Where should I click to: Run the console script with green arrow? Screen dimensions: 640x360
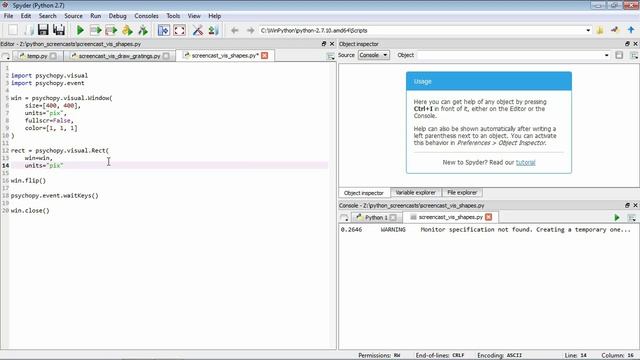click(x=617, y=218)
